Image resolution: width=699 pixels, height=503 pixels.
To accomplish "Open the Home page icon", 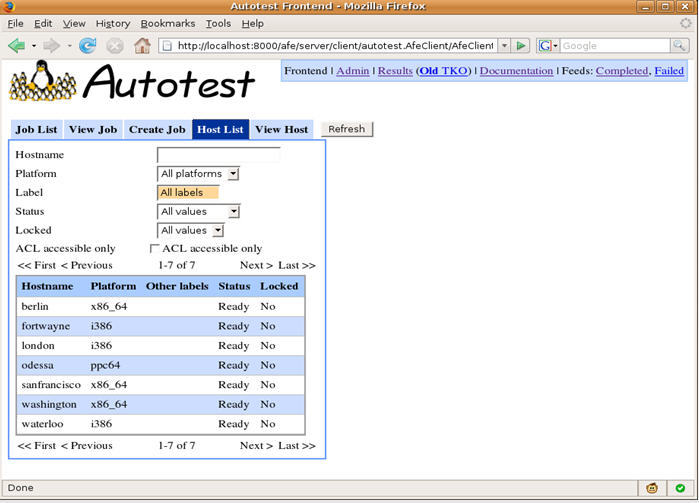I will pos(142,45).
